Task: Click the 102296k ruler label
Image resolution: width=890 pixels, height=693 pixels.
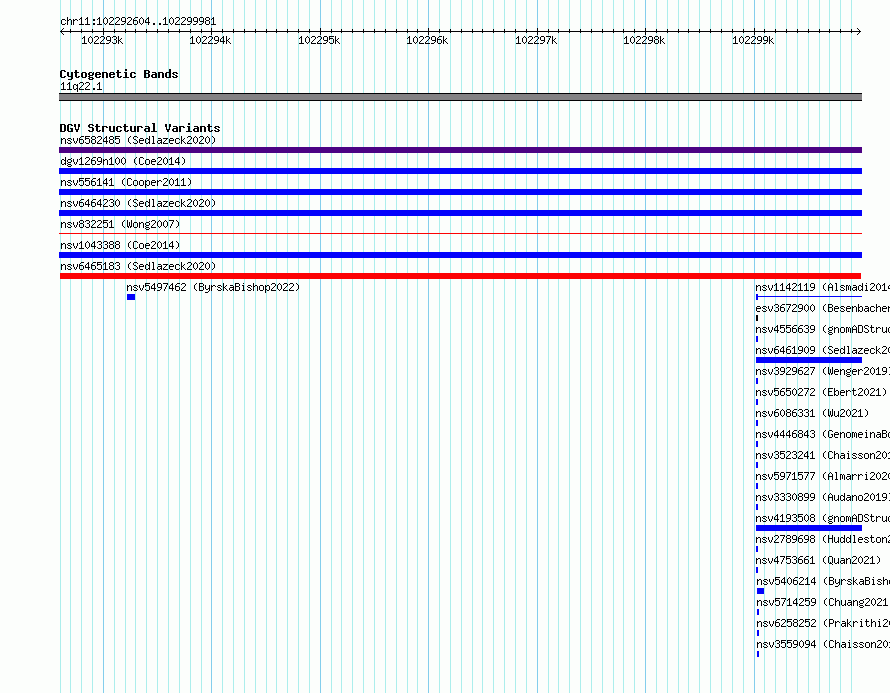Action: (x=427, y=40)
